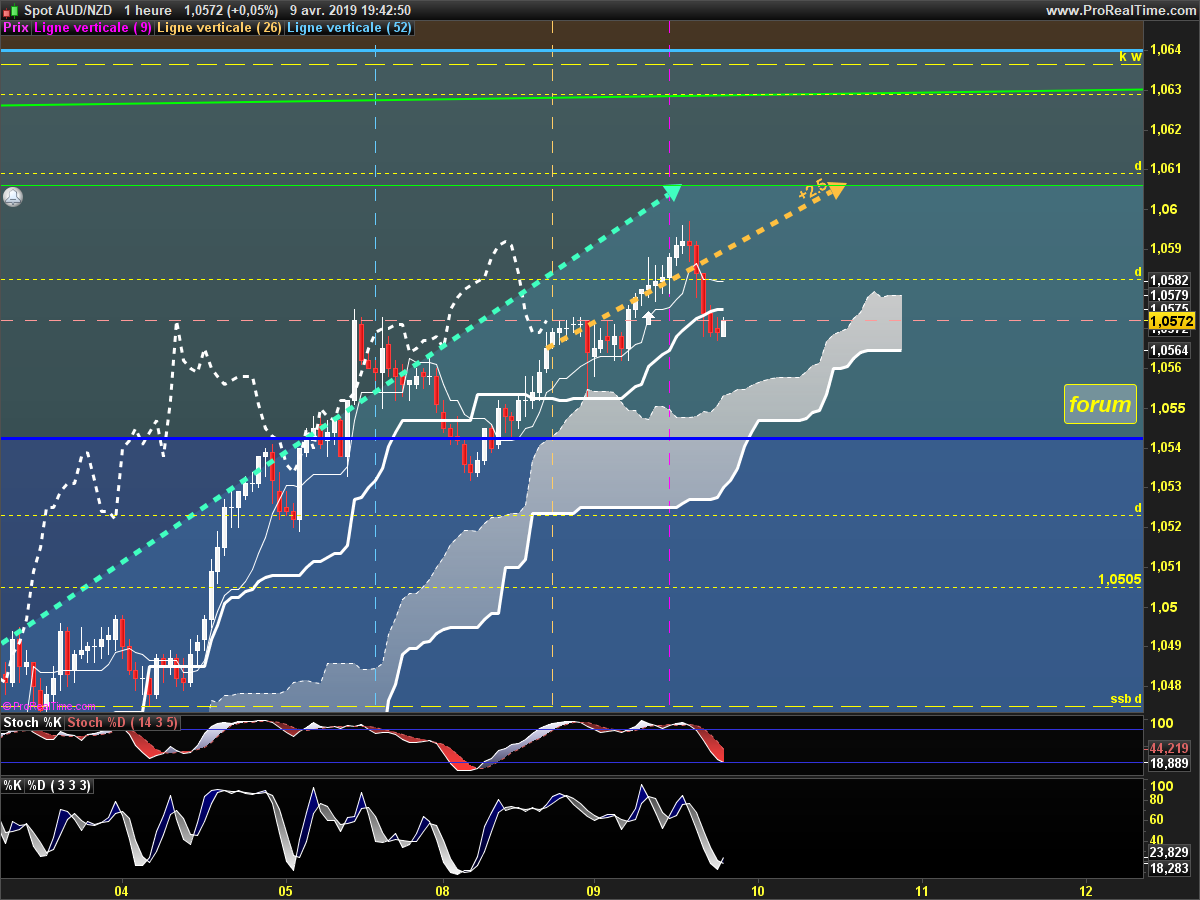Click the 1,064 price axis label
Viewport: 1200px width, 900px height.
tap(1166, 49)
